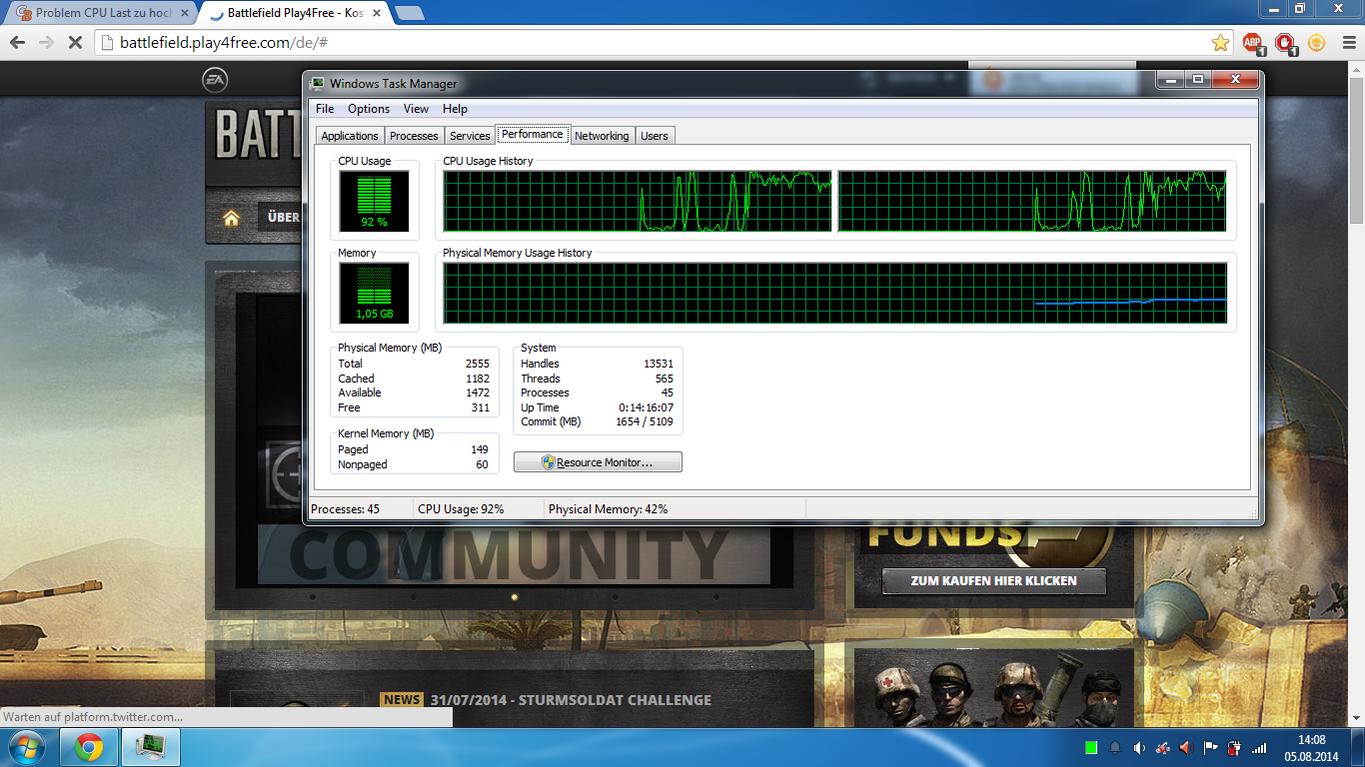
Task: Open Chrome from the taskbar
Action: click(x=88, y=747)
